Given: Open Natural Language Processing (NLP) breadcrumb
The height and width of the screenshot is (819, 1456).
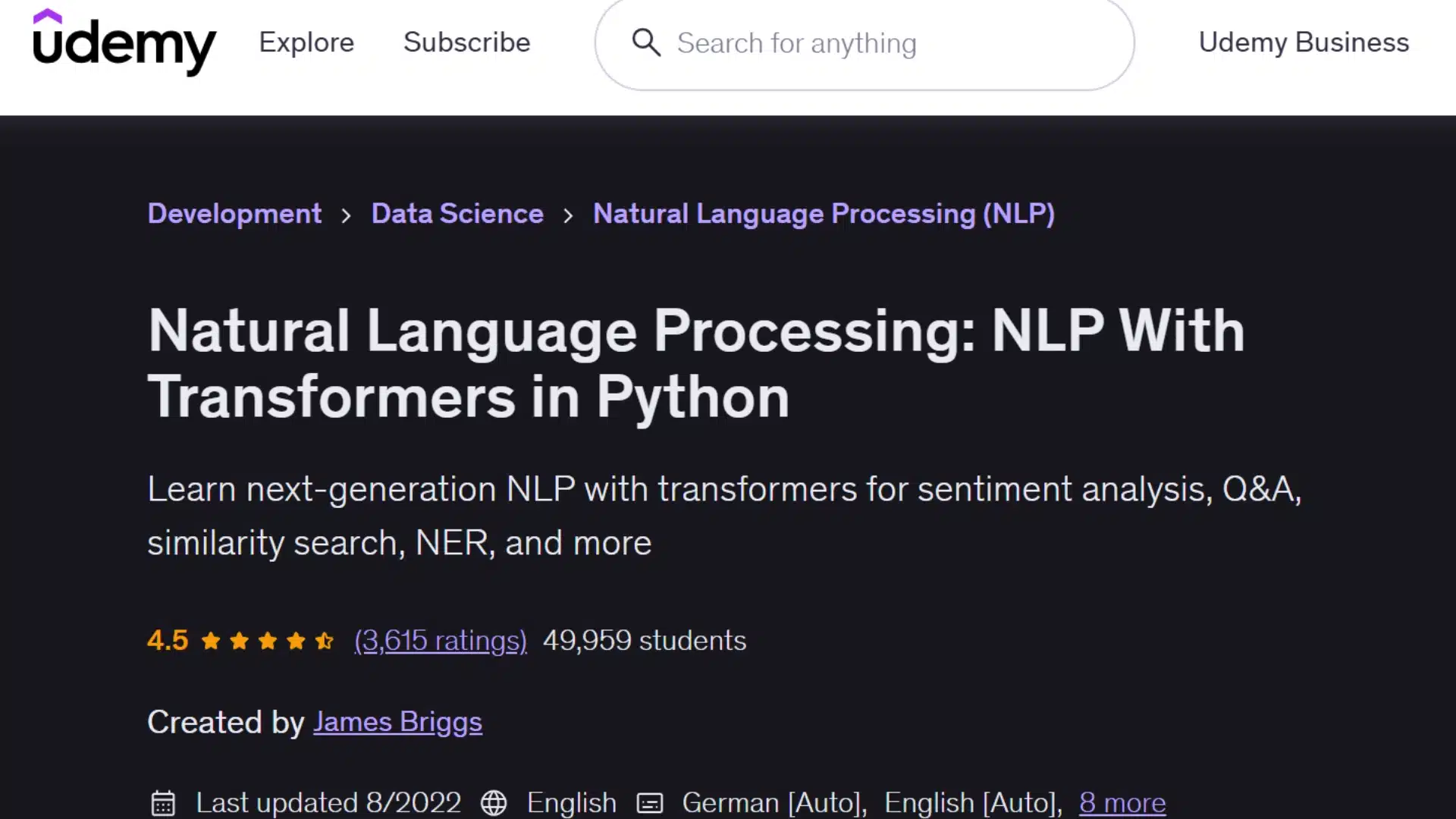Looking at the screenshot, I should [824, 214].
